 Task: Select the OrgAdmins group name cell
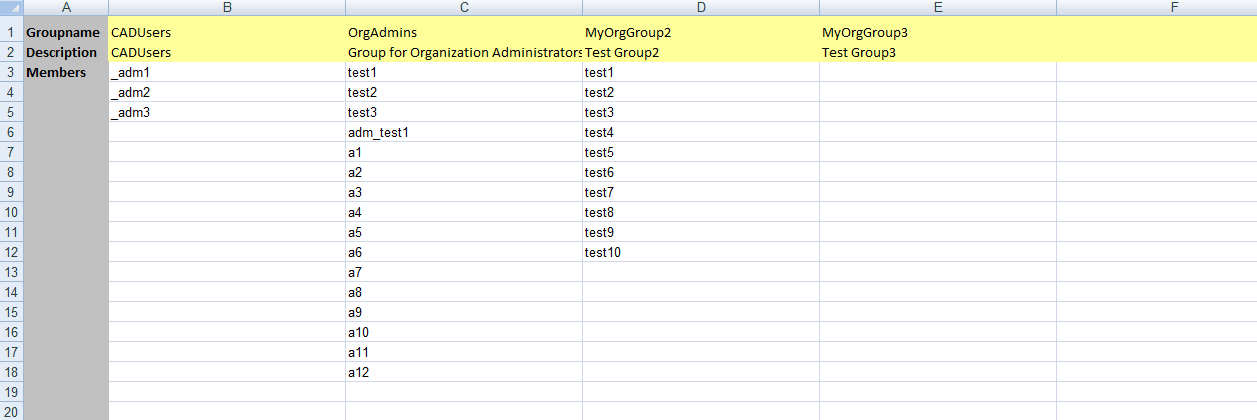[464, 32]
